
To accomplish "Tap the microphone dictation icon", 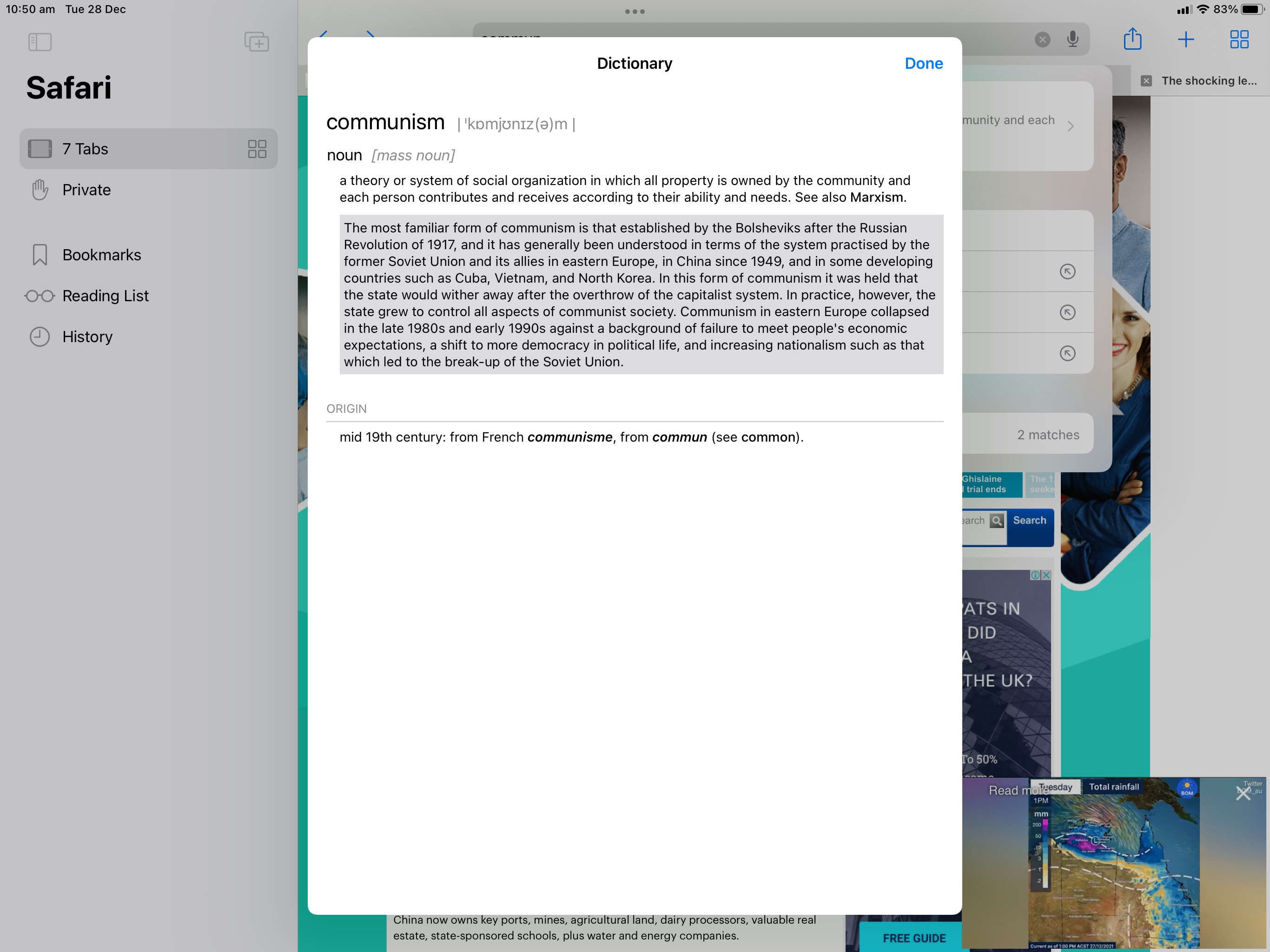I will click(x=1072, y=40).
